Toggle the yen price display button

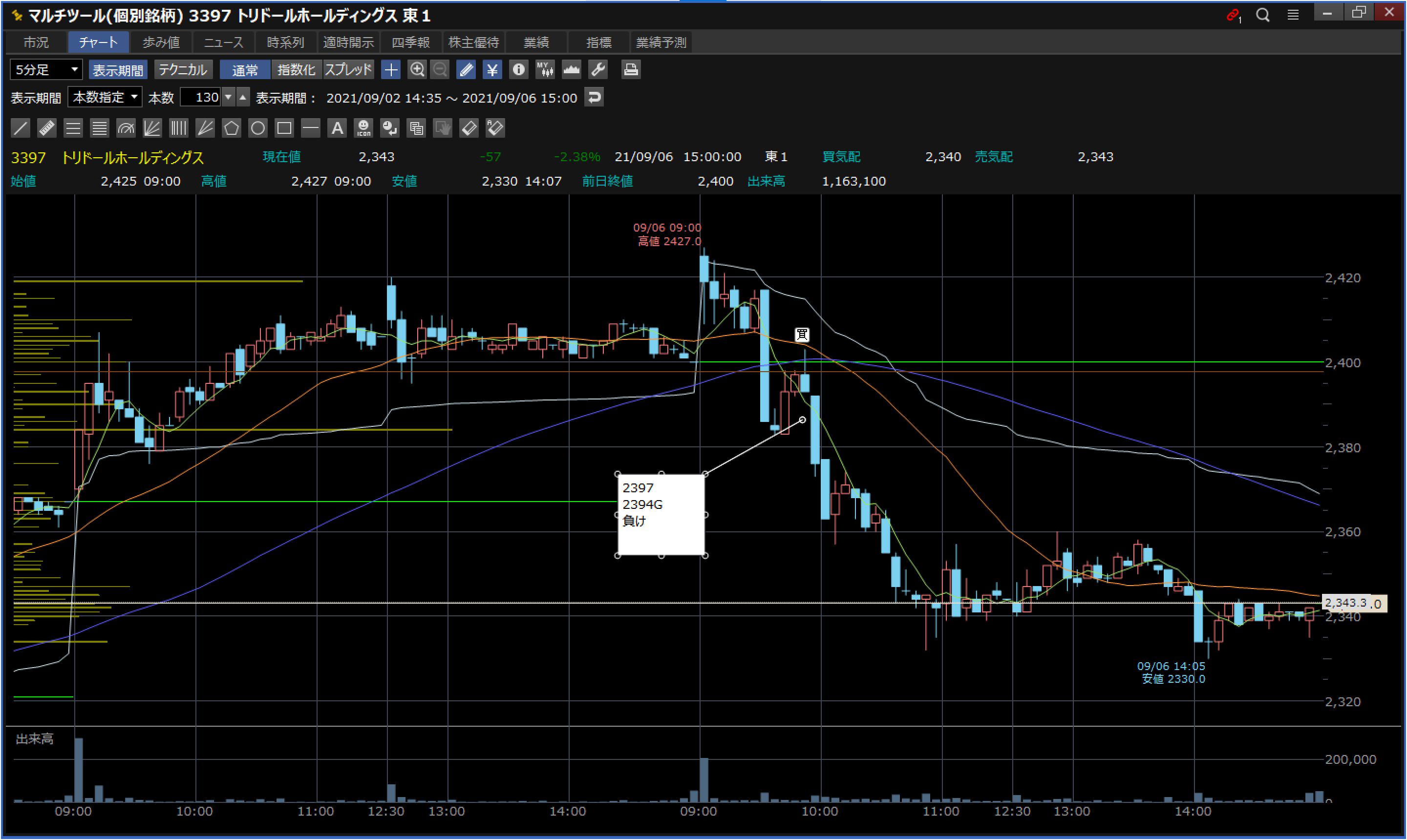(492, 70)
